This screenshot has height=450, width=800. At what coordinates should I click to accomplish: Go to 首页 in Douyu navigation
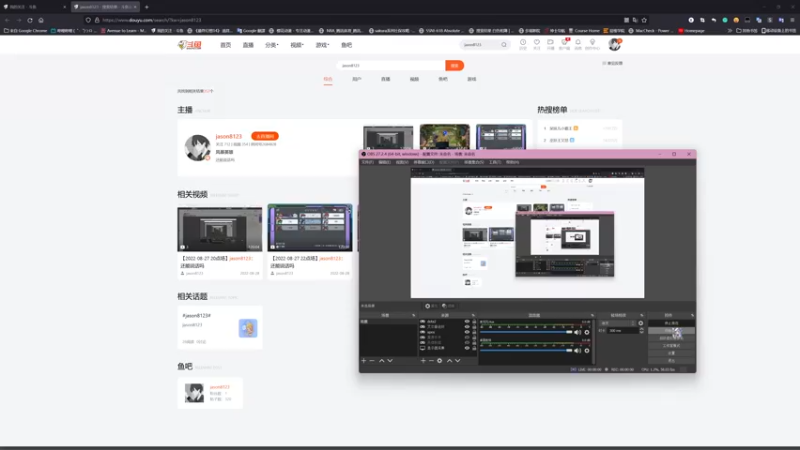pos(226,45)
